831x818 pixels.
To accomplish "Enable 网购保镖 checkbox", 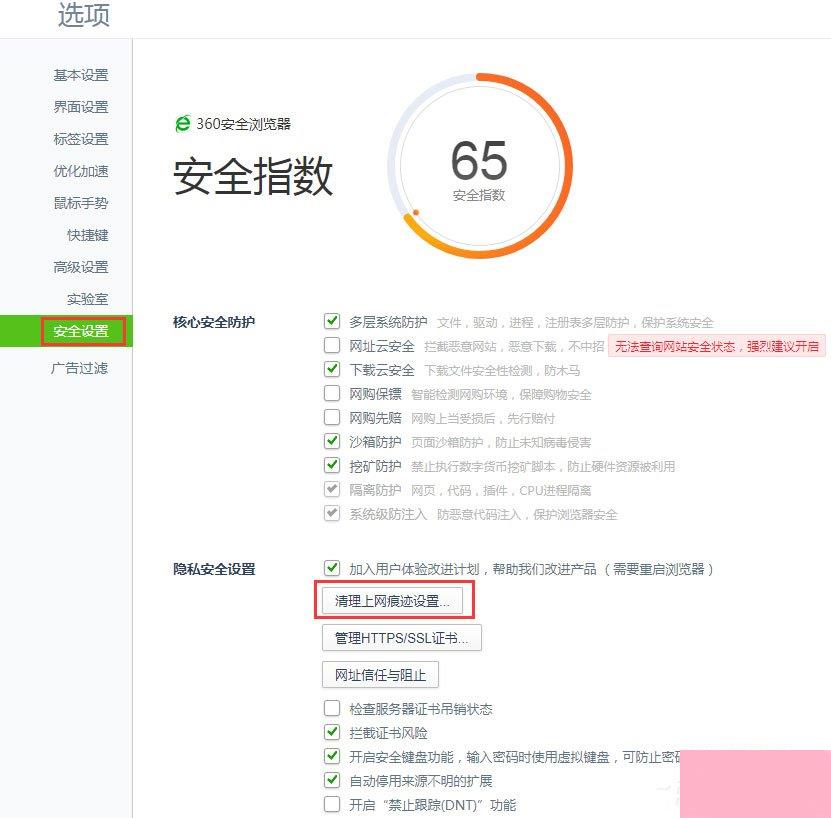I will point(332,393).
